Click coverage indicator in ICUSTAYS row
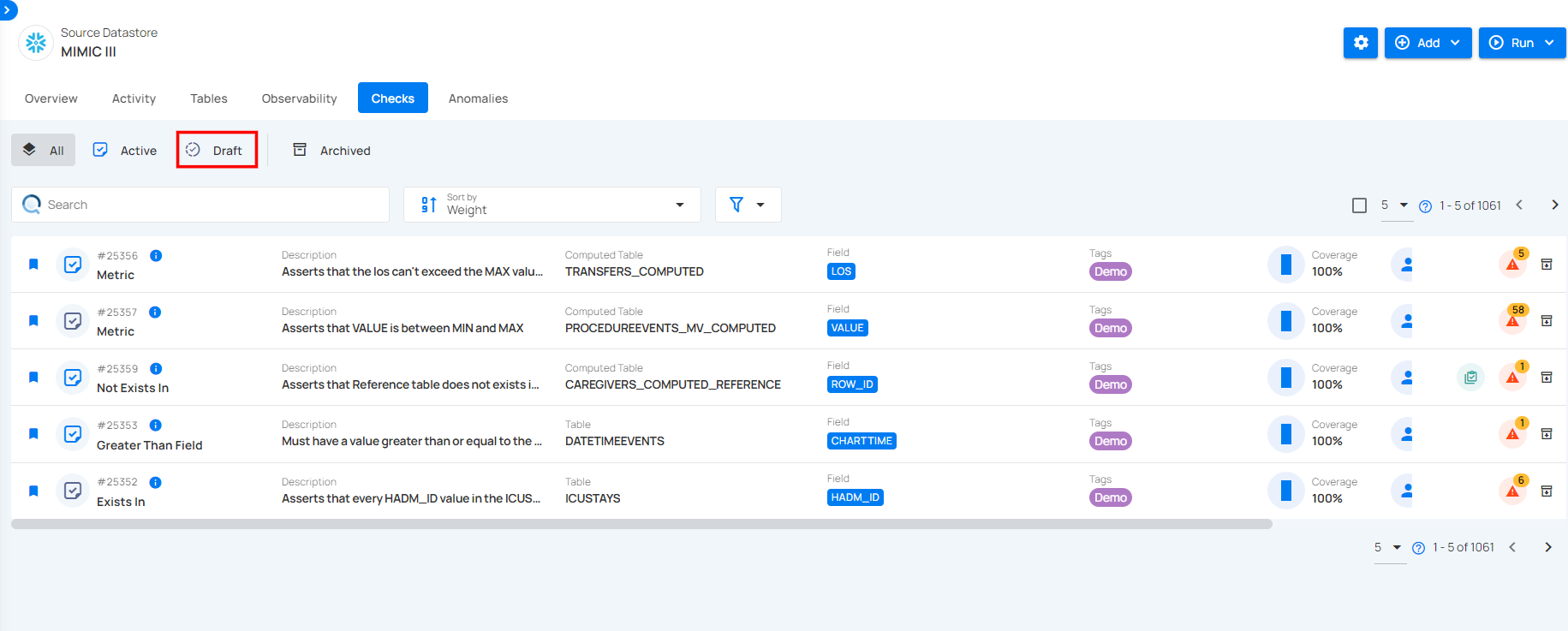Viewport: 1568px width, 631px height. click(1285, 491)
